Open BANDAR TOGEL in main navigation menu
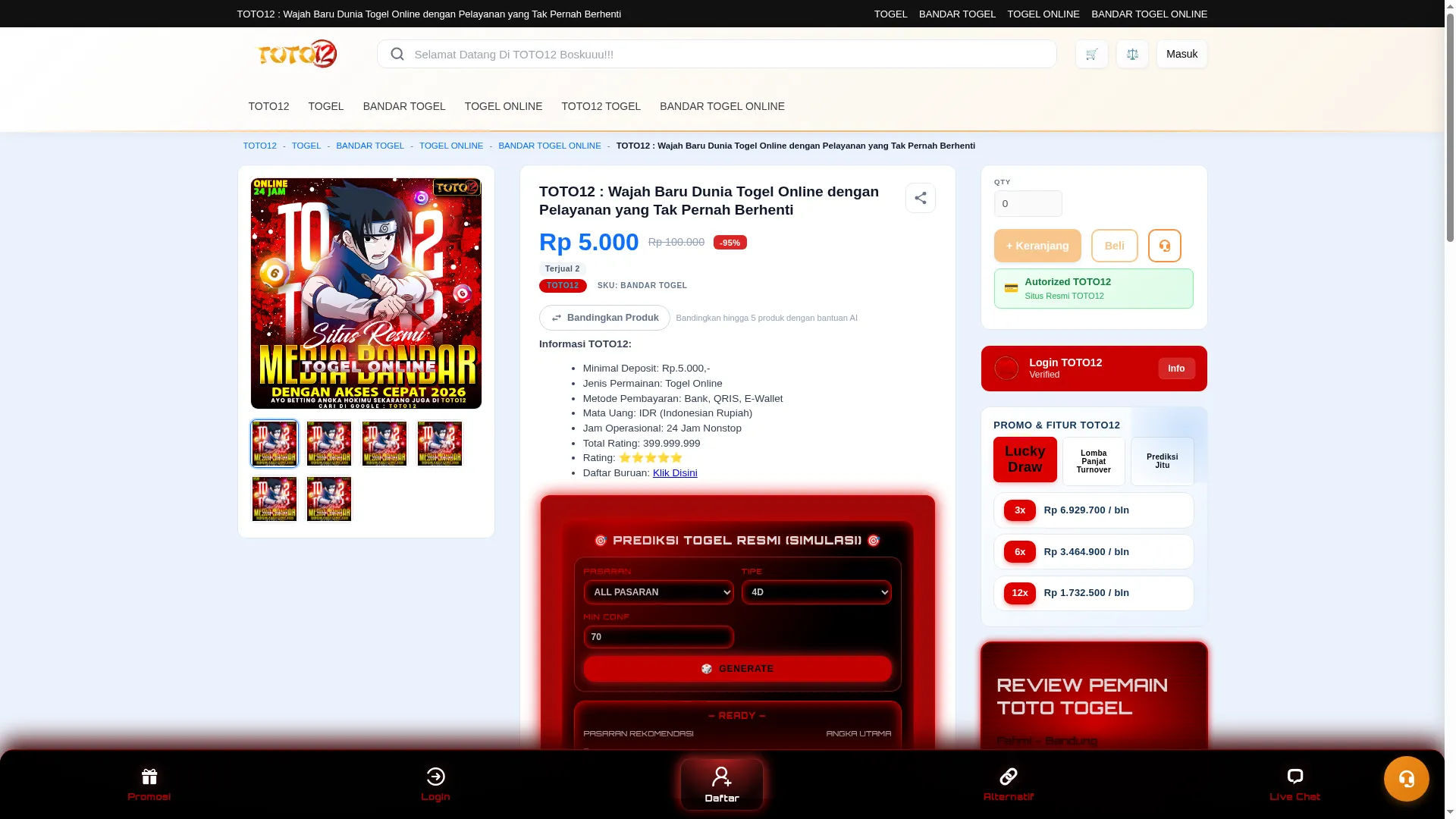The image size is (1456, 819). [x=404, y=106]
